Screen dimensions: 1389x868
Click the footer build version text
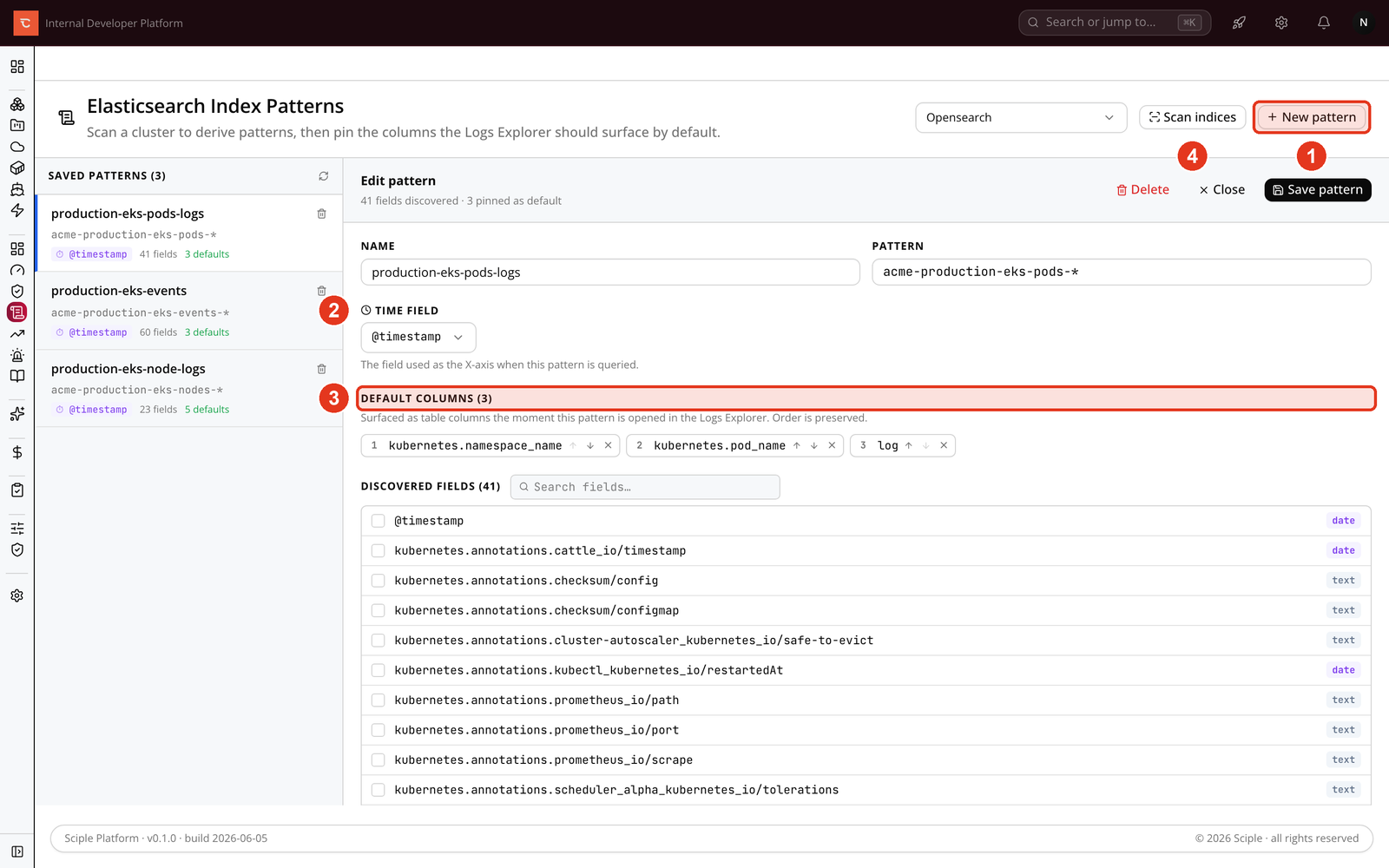[x=166, y=838]
